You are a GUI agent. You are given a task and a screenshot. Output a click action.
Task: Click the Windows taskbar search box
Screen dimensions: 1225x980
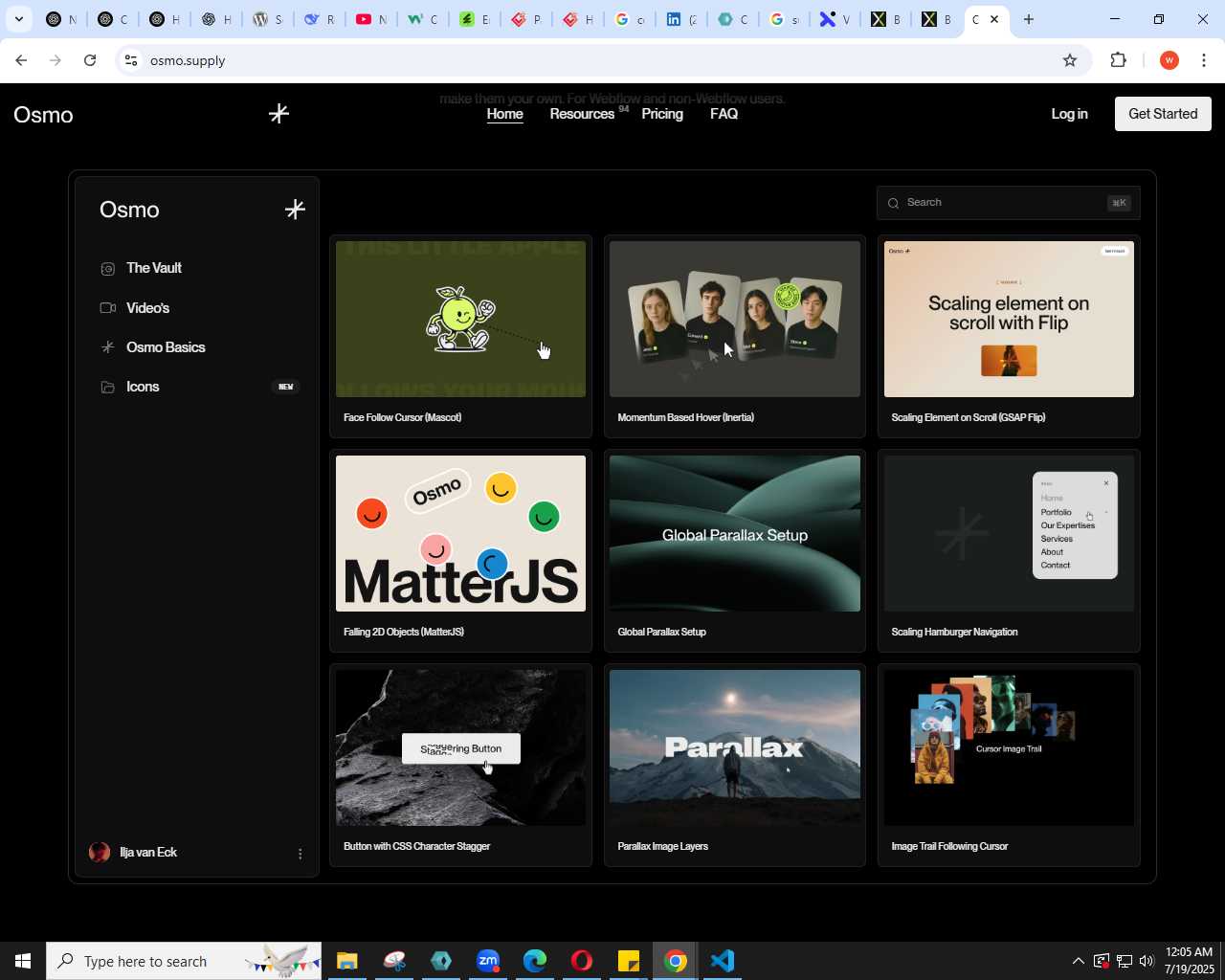pos(184,961)
